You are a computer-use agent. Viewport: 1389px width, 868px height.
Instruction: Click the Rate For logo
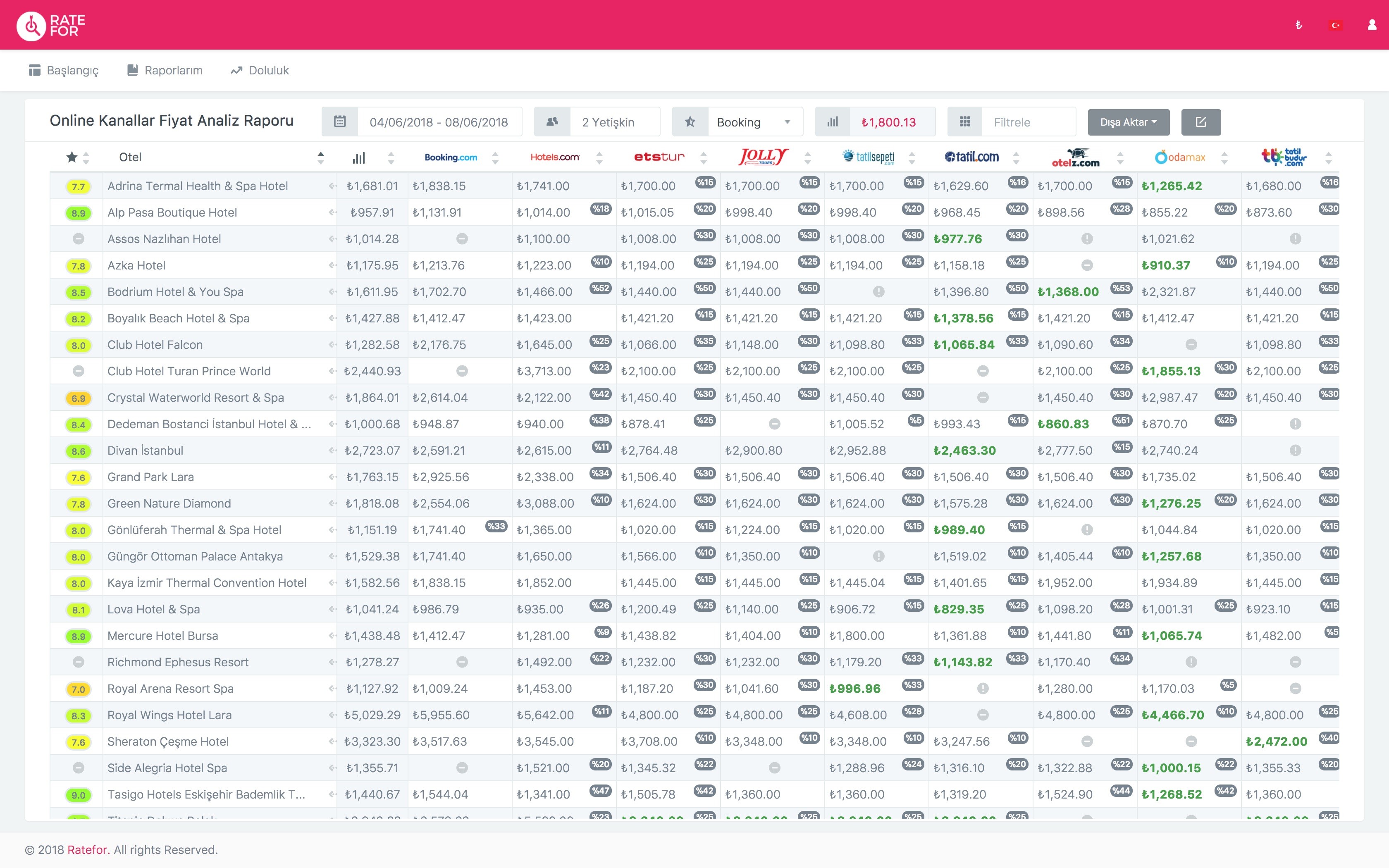point(51,25)
